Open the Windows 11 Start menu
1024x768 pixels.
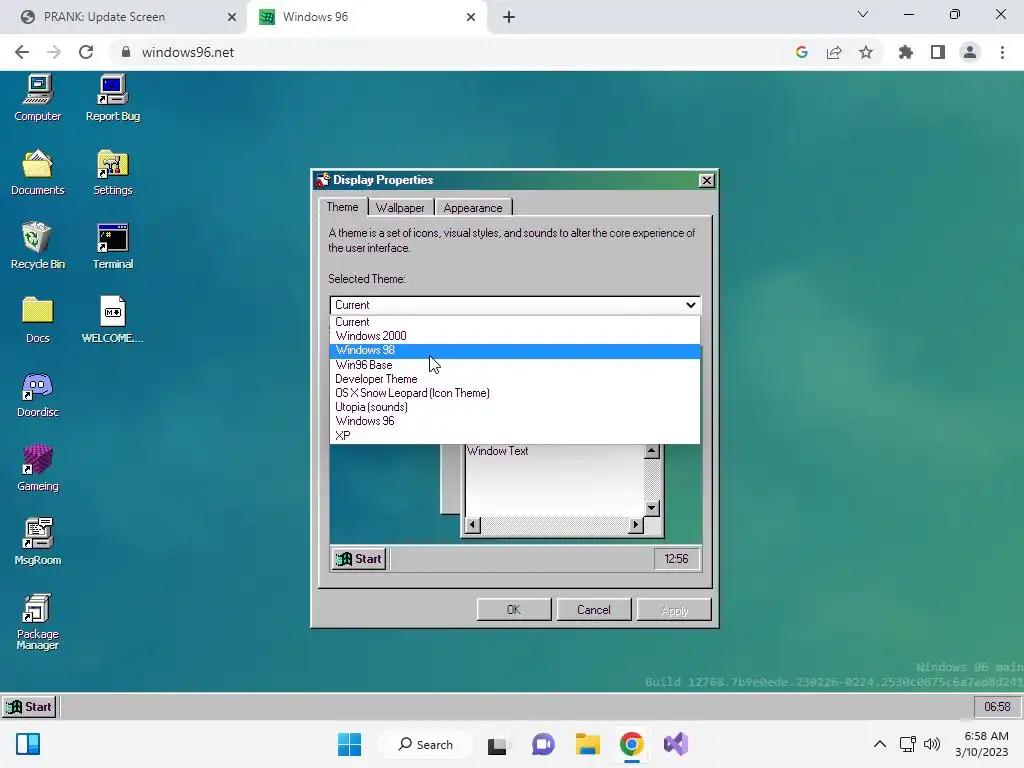(349, 744)
